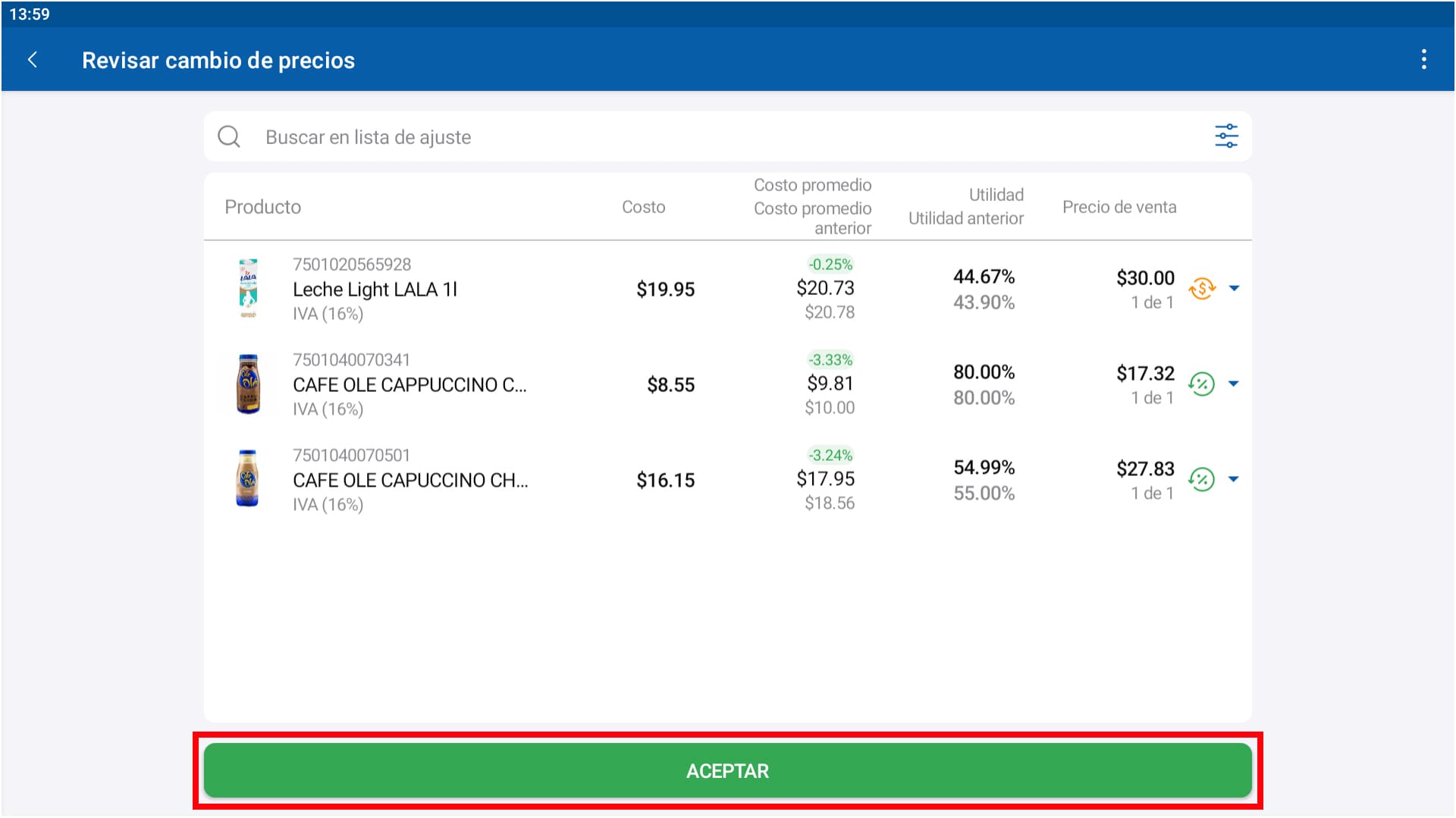Click the green percent icon for CAFE OLE CAPPUCCINO
The width and height of the screenshot is (1456, 818).
1201,384
